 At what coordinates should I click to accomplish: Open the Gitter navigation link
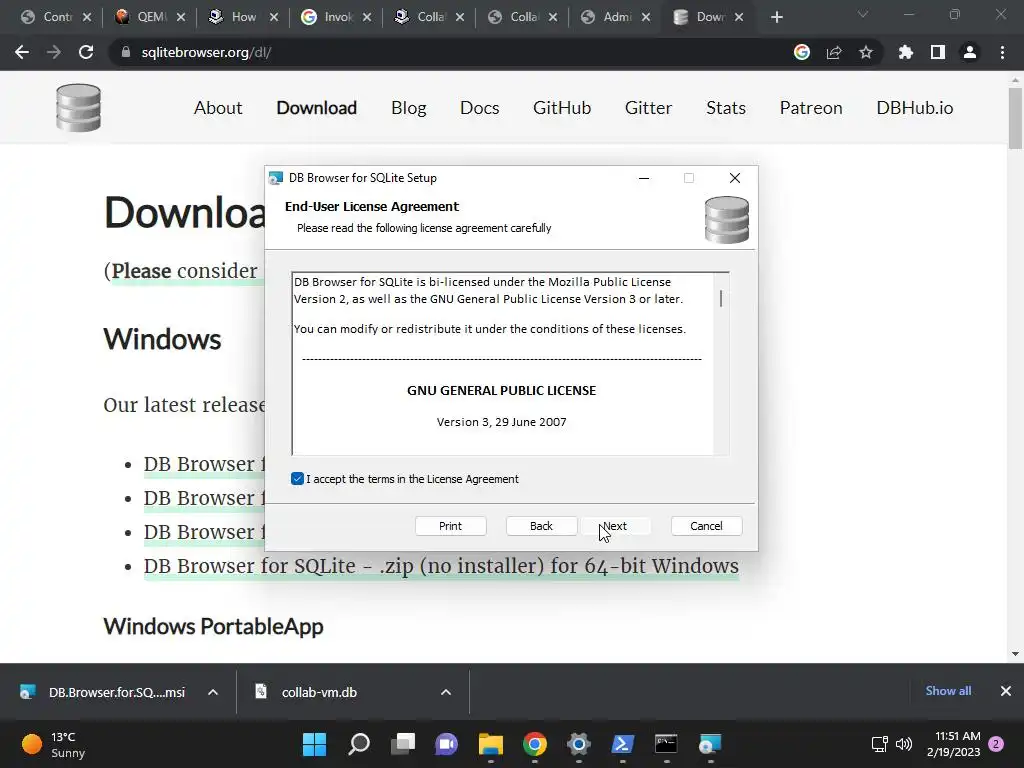point(648,108)
